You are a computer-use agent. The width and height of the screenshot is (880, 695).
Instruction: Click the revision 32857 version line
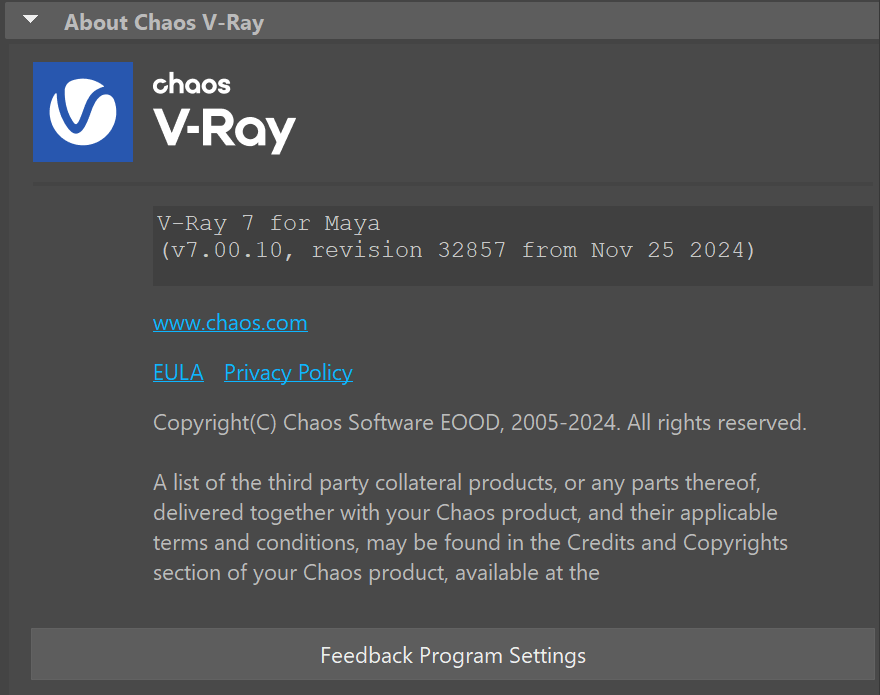pos(458,250)
